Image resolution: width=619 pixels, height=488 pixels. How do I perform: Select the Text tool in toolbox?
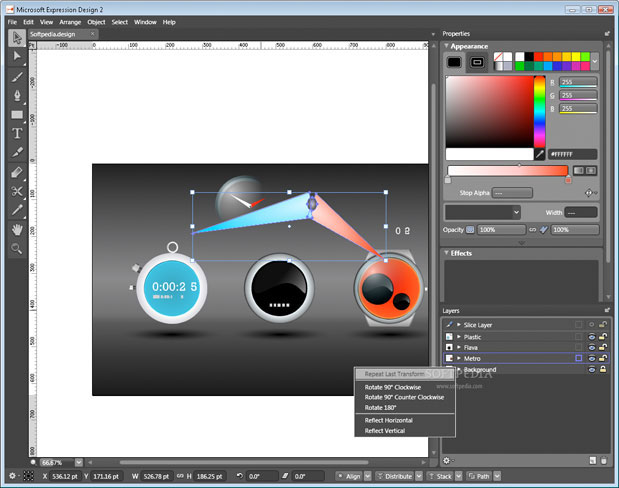pyautogui.click(x=17, y=133)
